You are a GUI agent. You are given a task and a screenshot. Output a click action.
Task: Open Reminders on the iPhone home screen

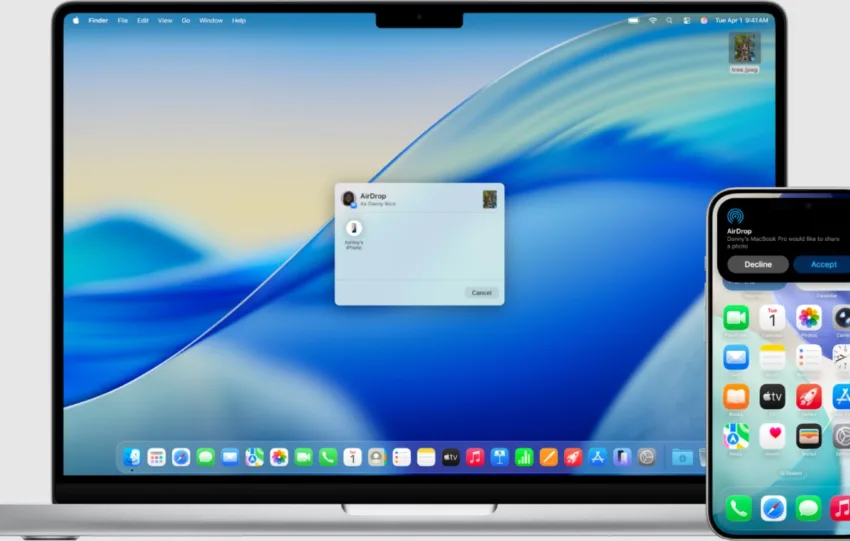[809, 358]
